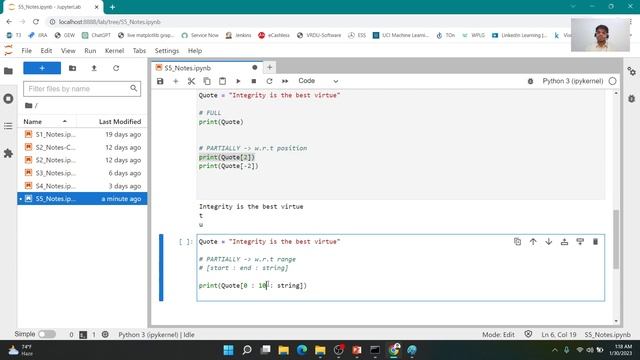
Task: Switch to the S5_Notes.ipynb notebook tab
Action: (207, 68)
